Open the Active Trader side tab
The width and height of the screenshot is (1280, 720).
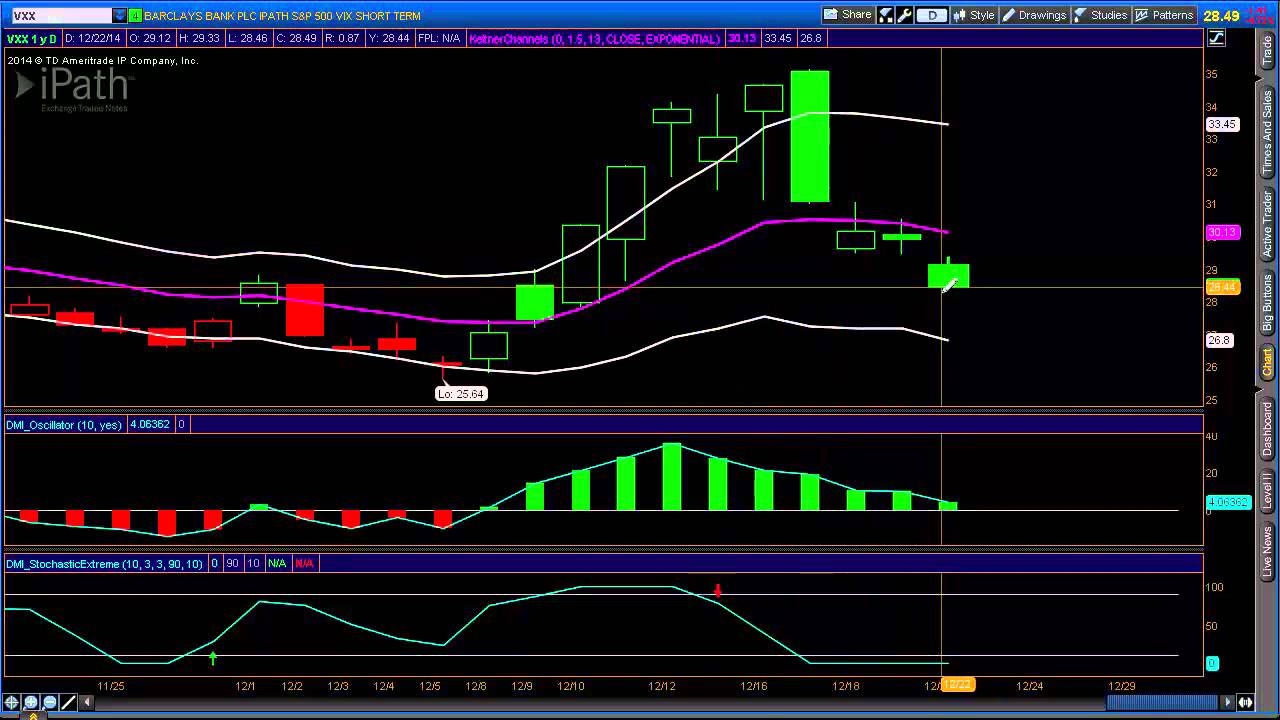pos(1267,224)
